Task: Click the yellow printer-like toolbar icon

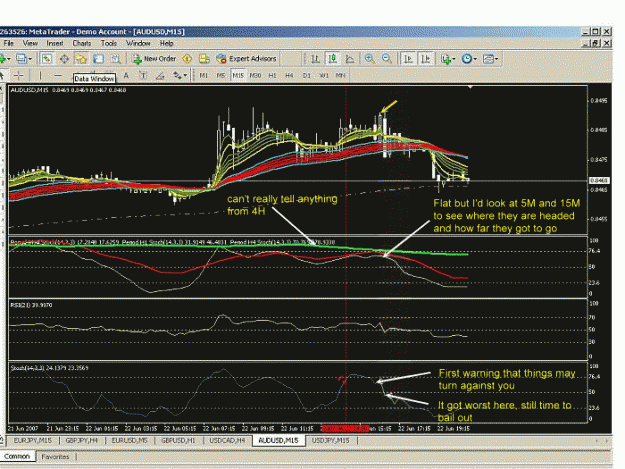Action: [204, 59]
